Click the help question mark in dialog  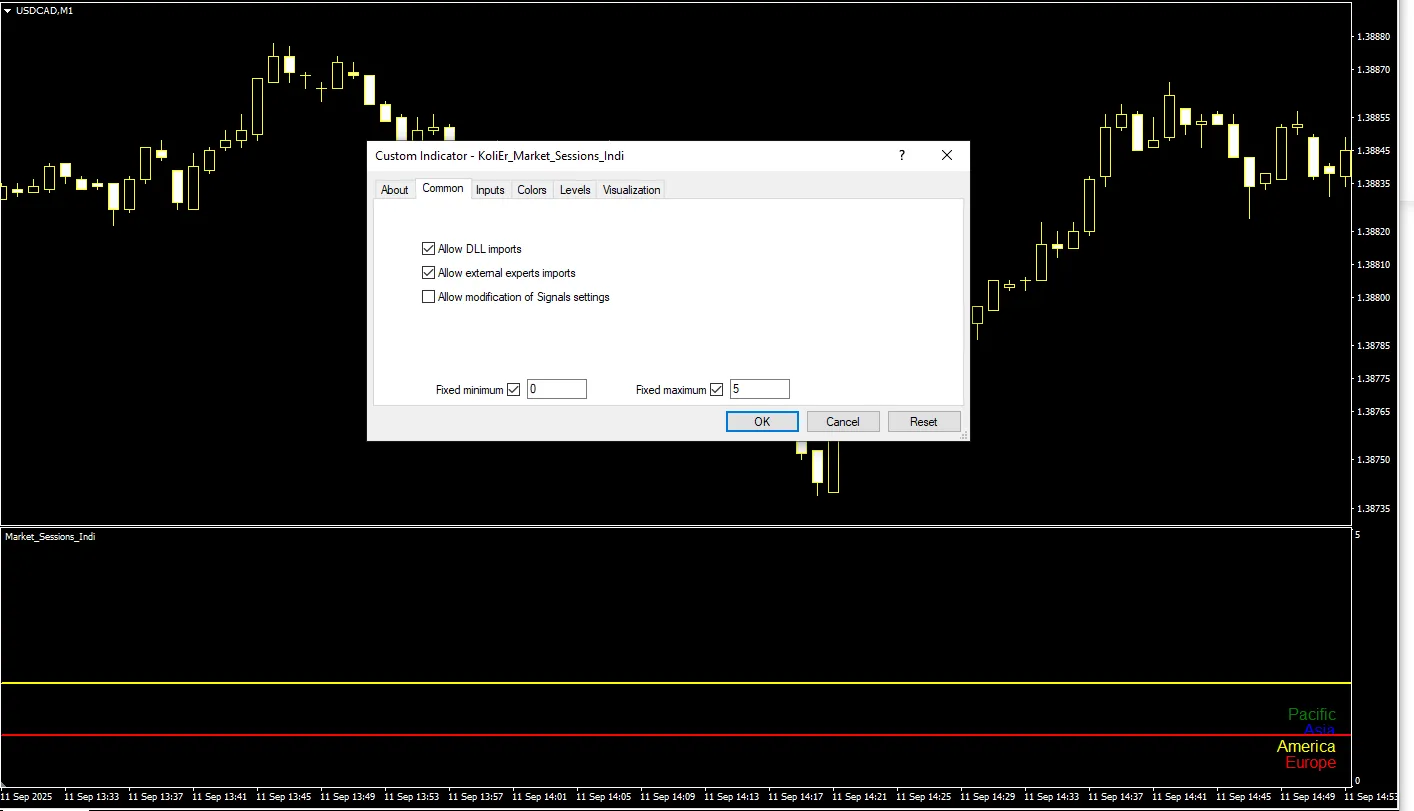coord(901,155)
